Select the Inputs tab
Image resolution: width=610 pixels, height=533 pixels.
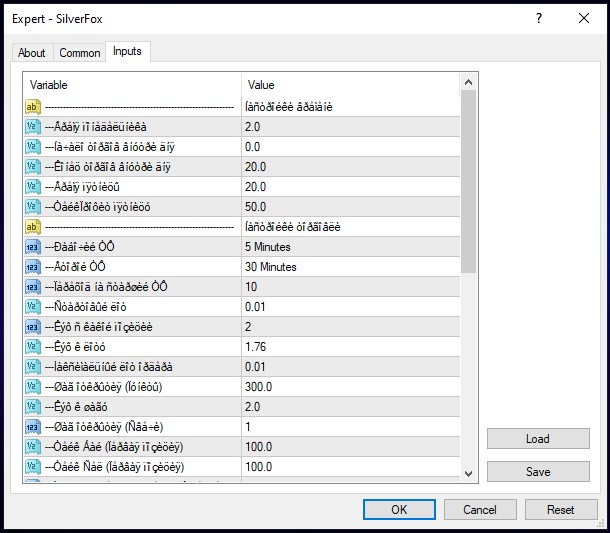[127, 51]
